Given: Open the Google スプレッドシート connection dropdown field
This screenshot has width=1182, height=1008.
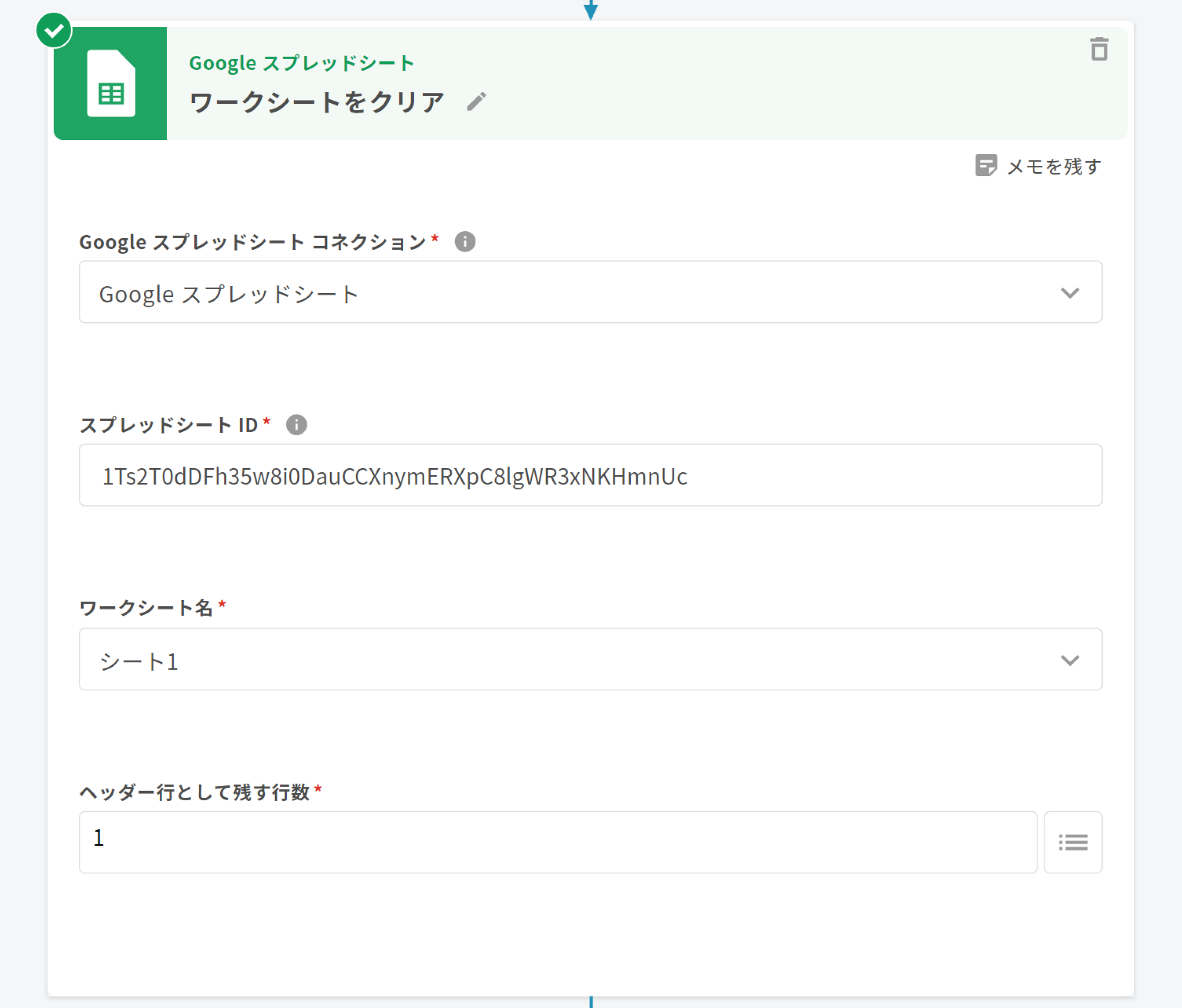Looking at the screenshot, I should 571,293.
